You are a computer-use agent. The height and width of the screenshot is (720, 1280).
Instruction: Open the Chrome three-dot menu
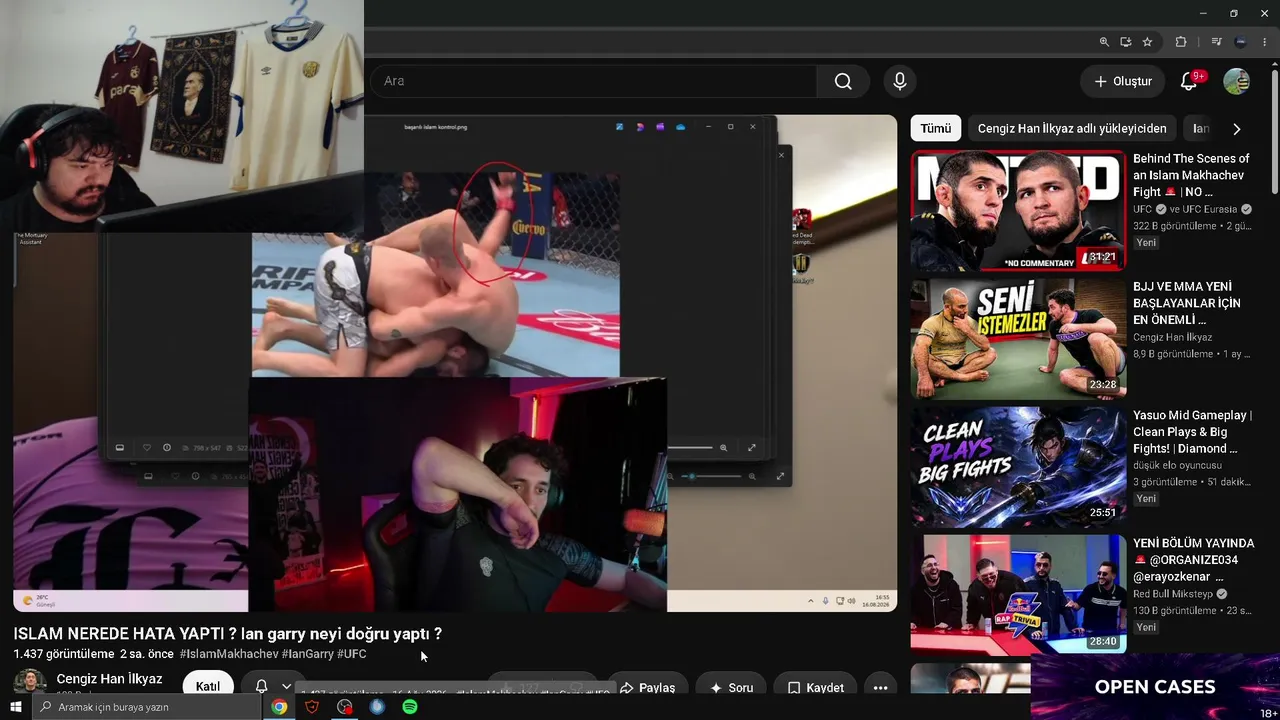coord(1264,42)
